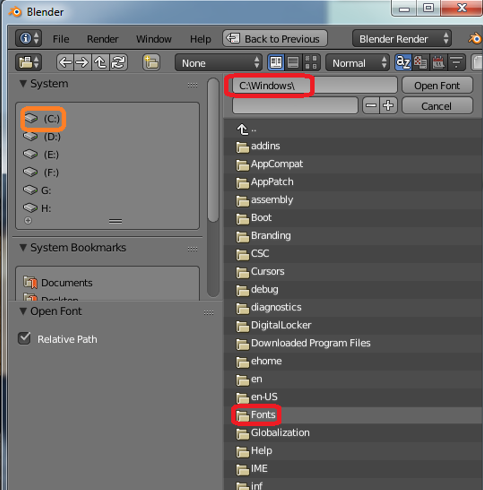The image size is (483, 490).
Task: Go back to previous folder arrow
Action: 65,62
